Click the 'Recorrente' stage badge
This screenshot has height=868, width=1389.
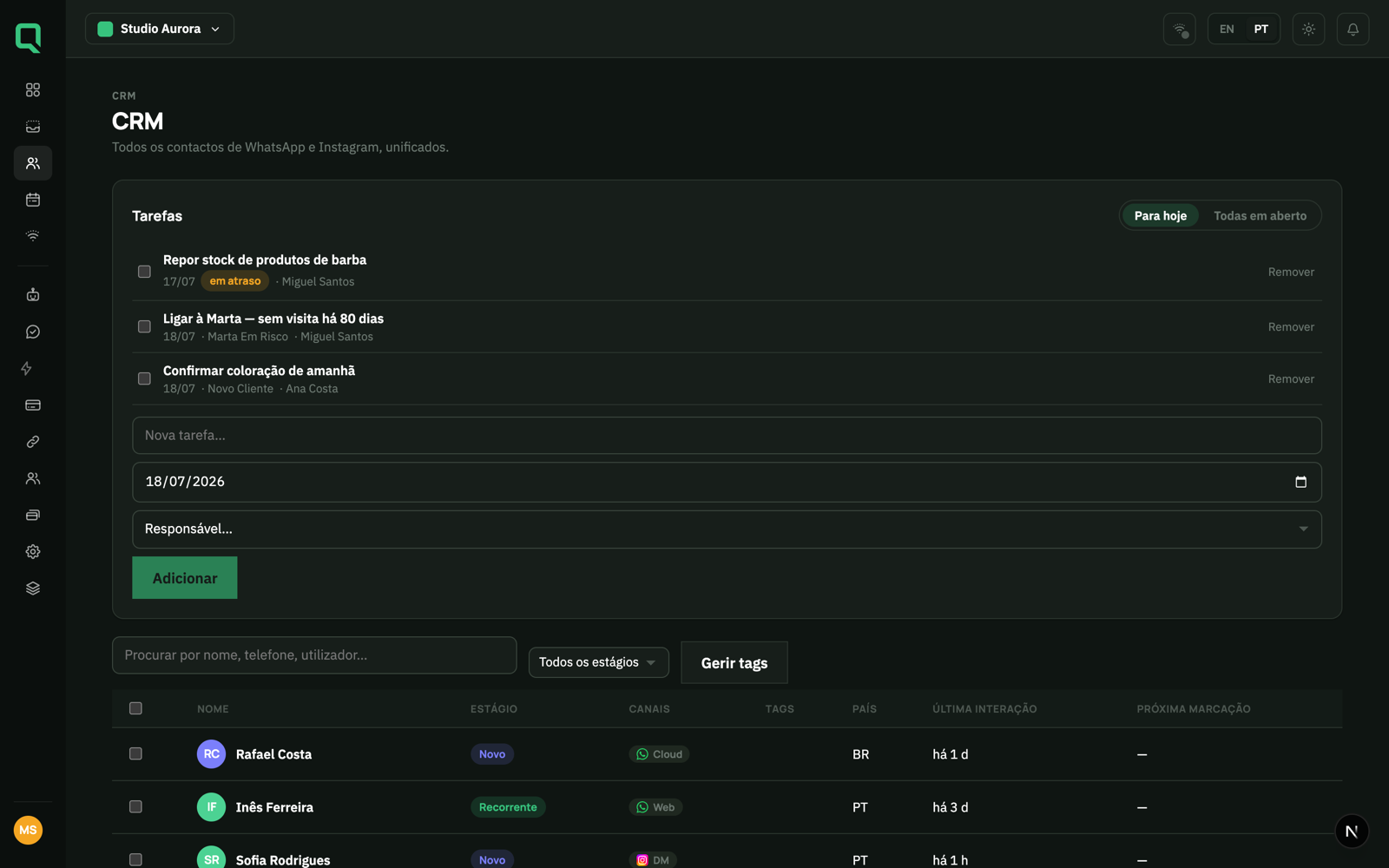tap(508, 807)
